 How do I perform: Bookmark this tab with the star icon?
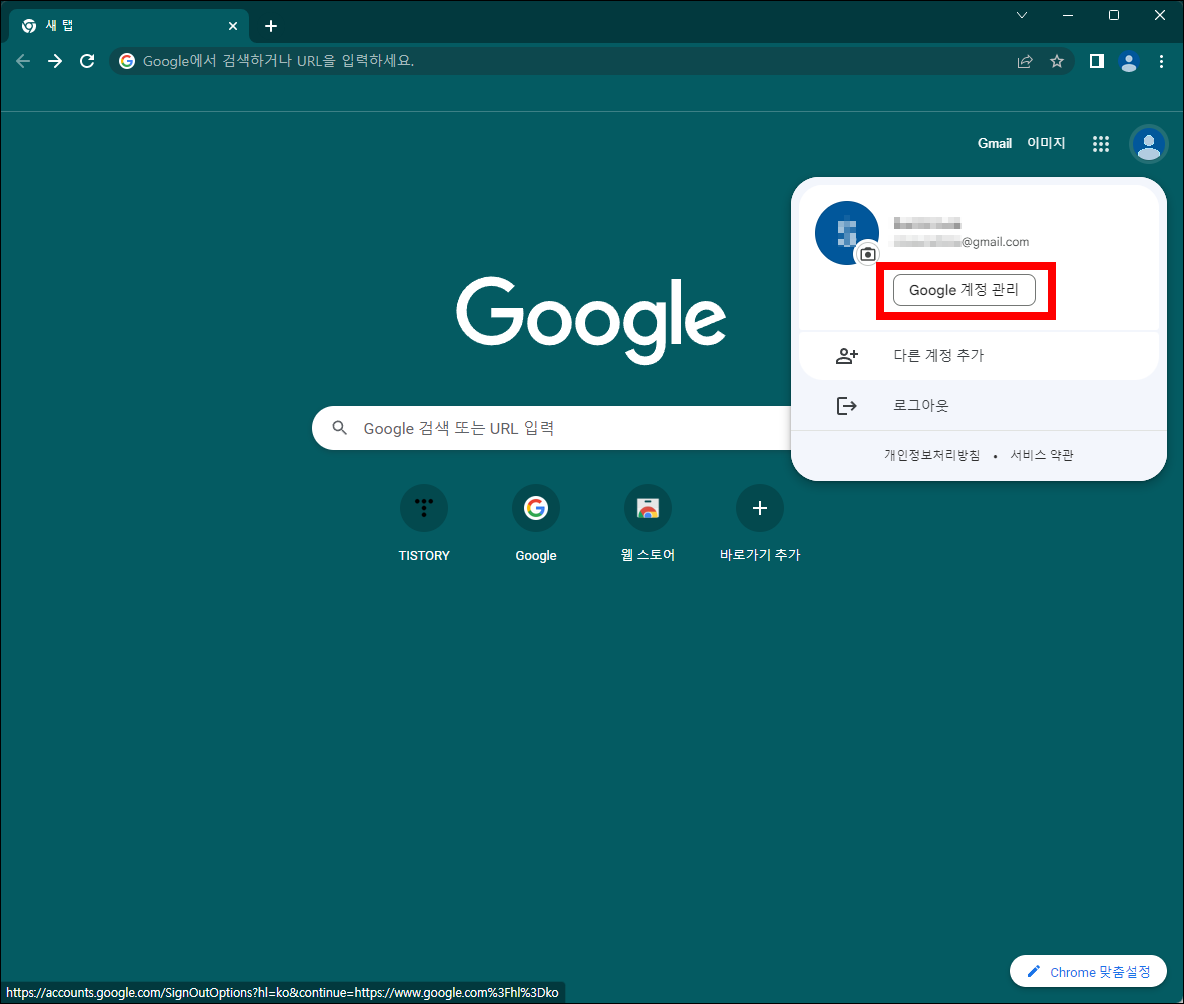click(1056, 62)
